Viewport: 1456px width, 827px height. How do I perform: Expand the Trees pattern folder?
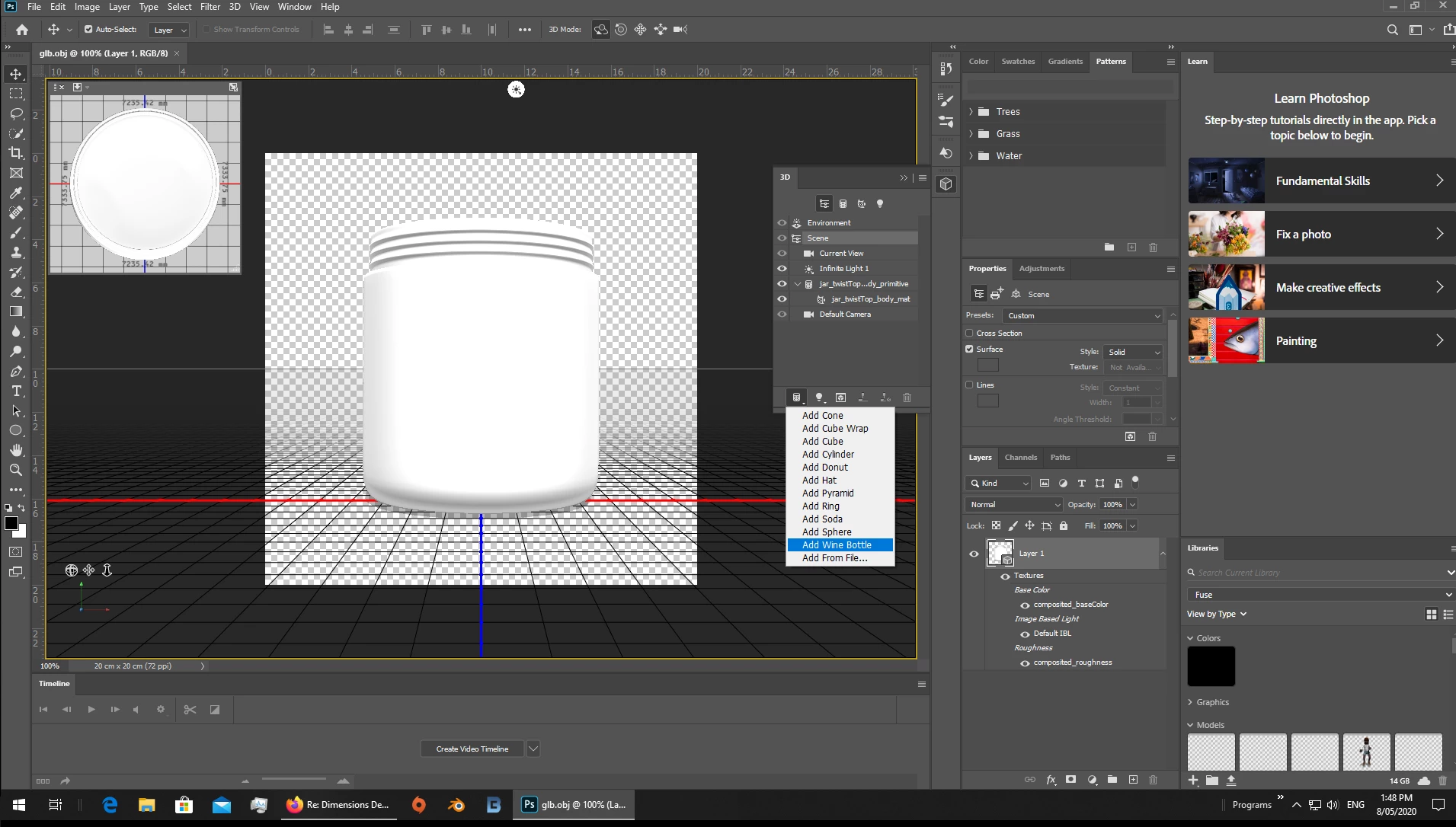(971, 112)
